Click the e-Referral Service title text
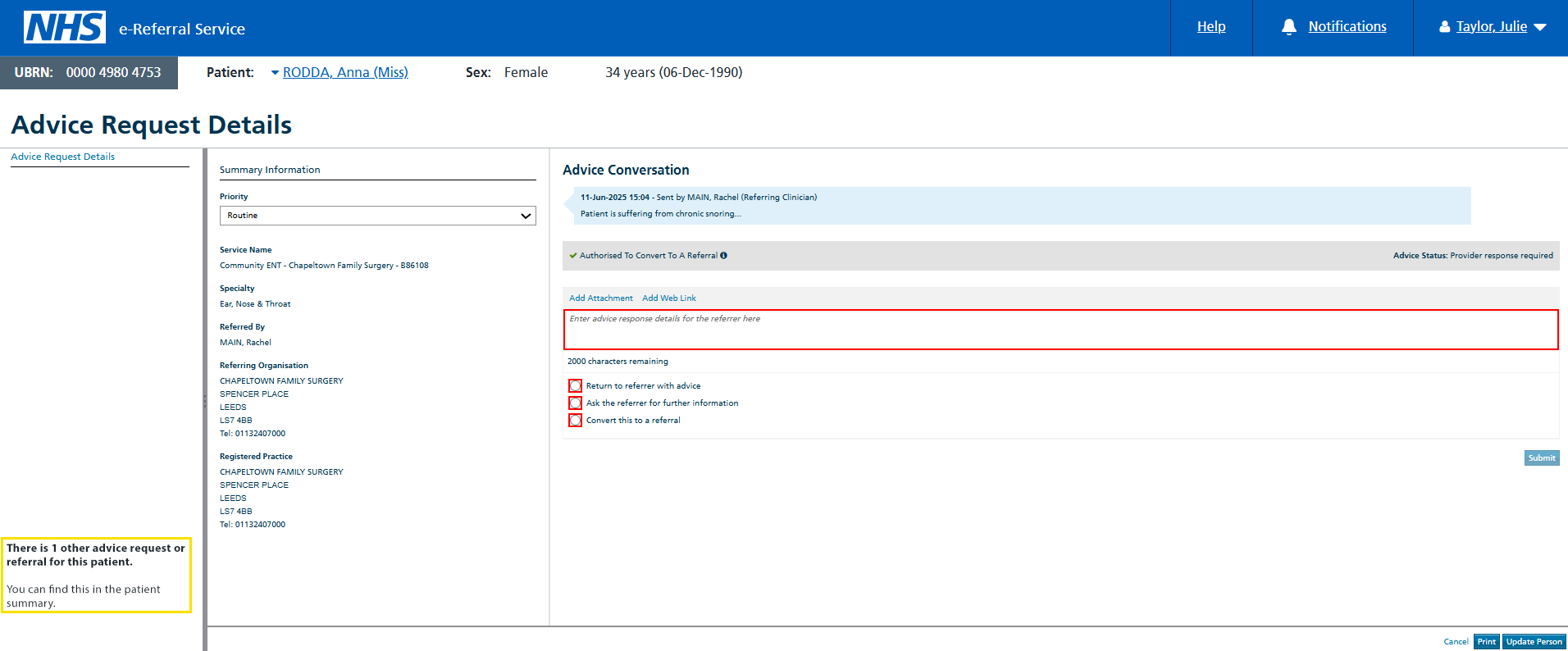 [182, 29]
